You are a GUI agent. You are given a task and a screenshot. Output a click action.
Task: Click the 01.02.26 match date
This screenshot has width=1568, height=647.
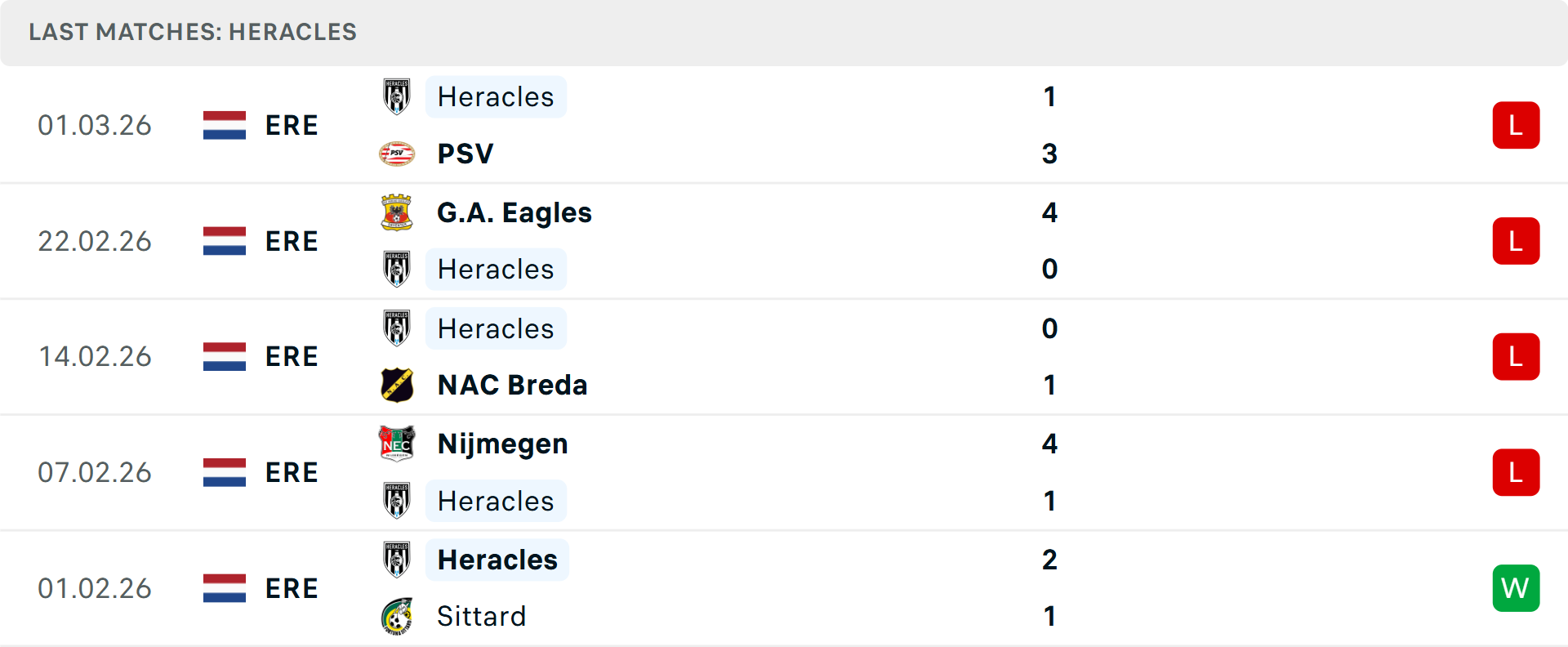tap(95, 588)
